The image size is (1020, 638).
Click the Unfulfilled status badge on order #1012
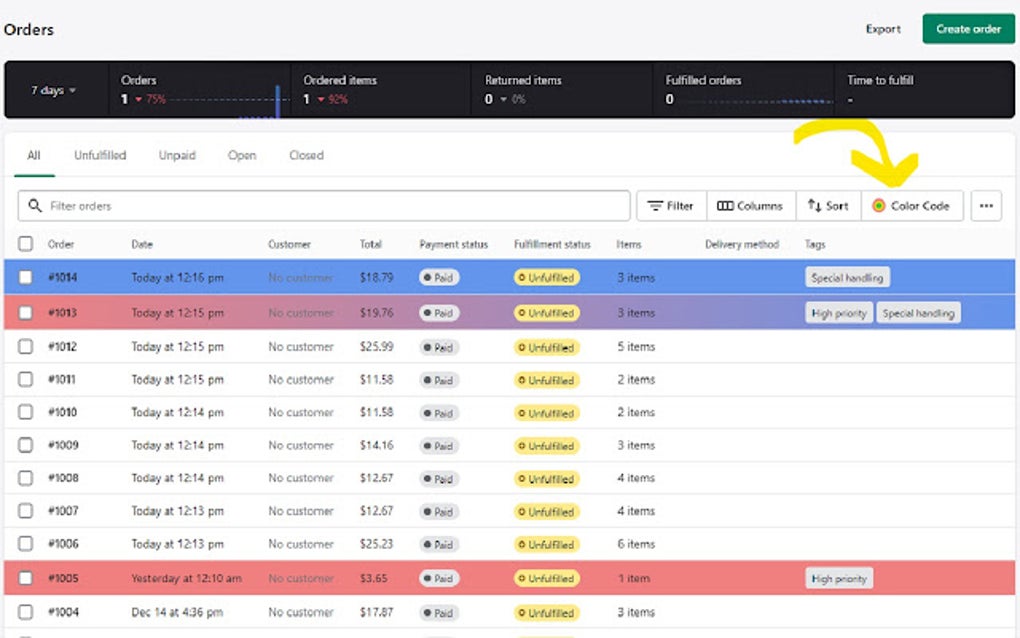[x=546, y=347]
